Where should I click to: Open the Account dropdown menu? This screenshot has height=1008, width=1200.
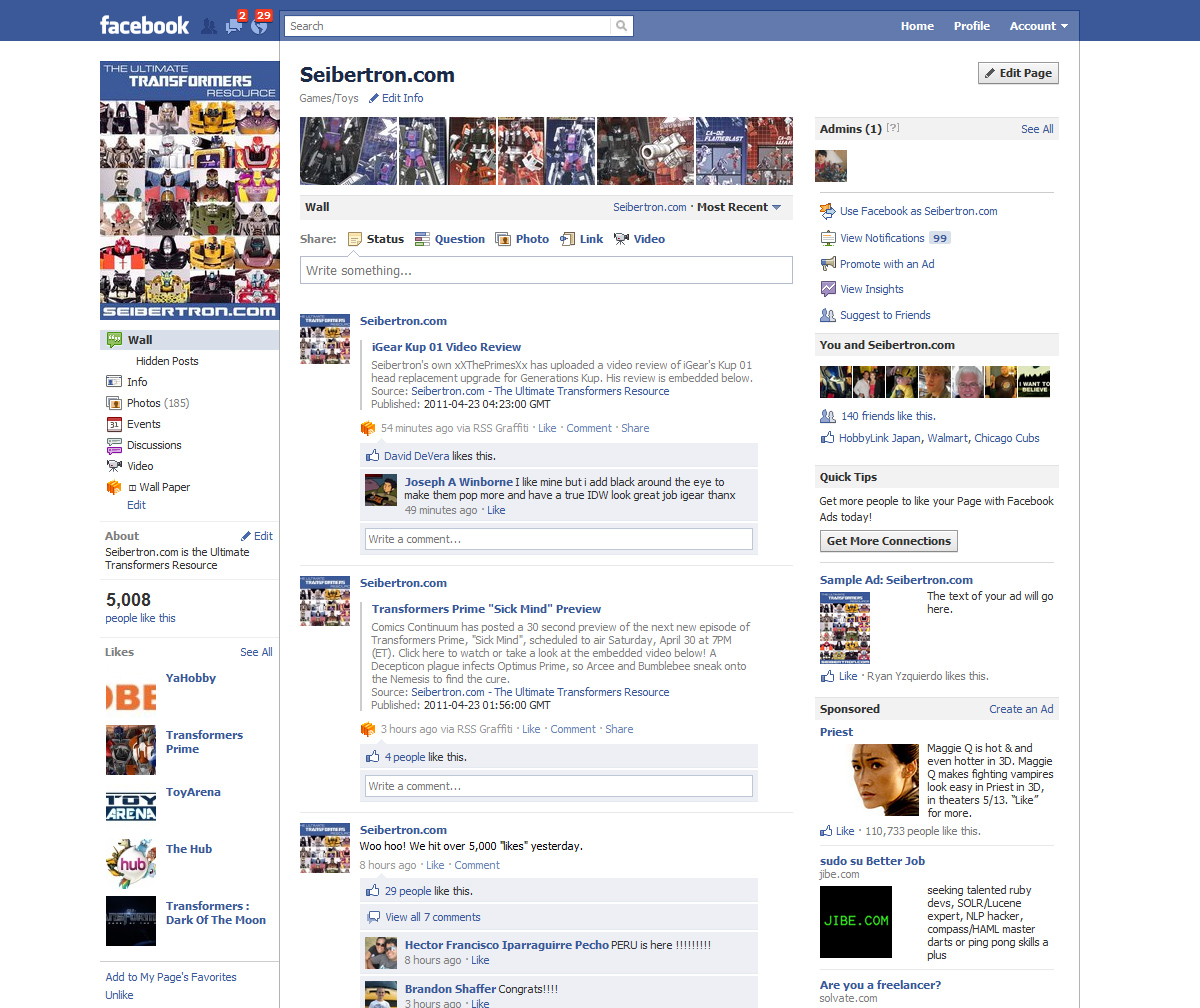point(1038,26)
